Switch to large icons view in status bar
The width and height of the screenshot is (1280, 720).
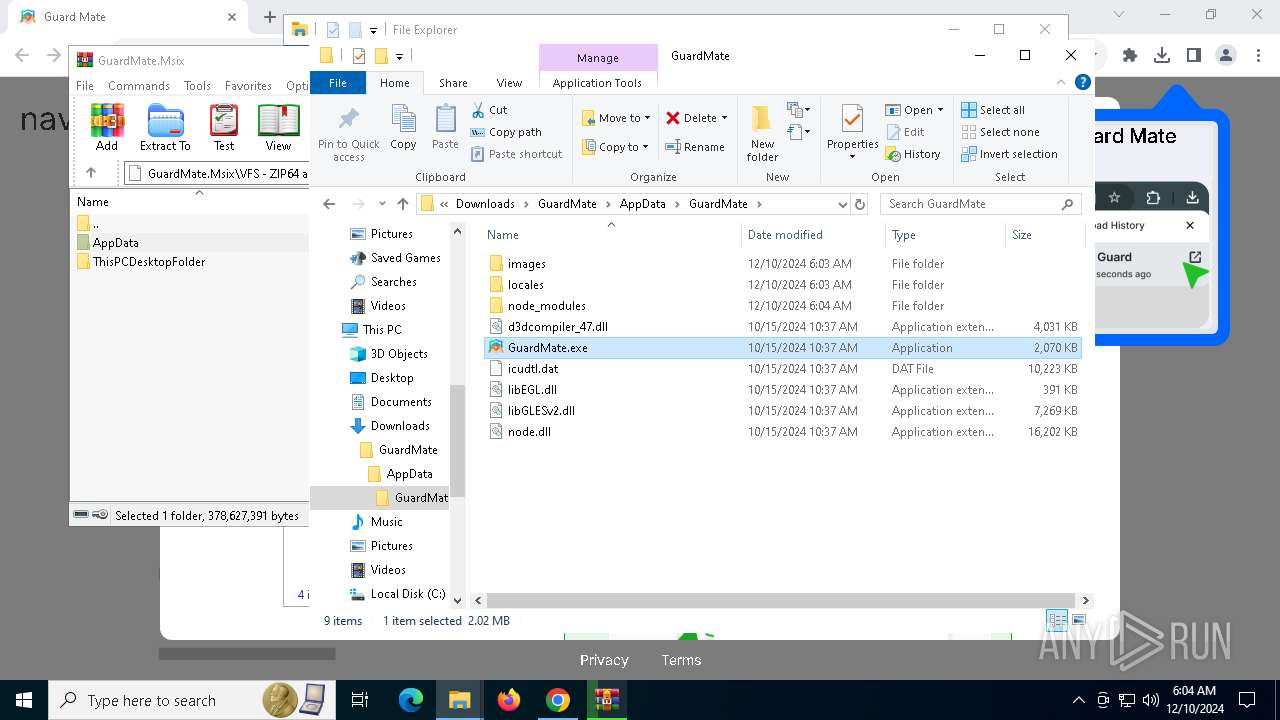point(1078,621)
